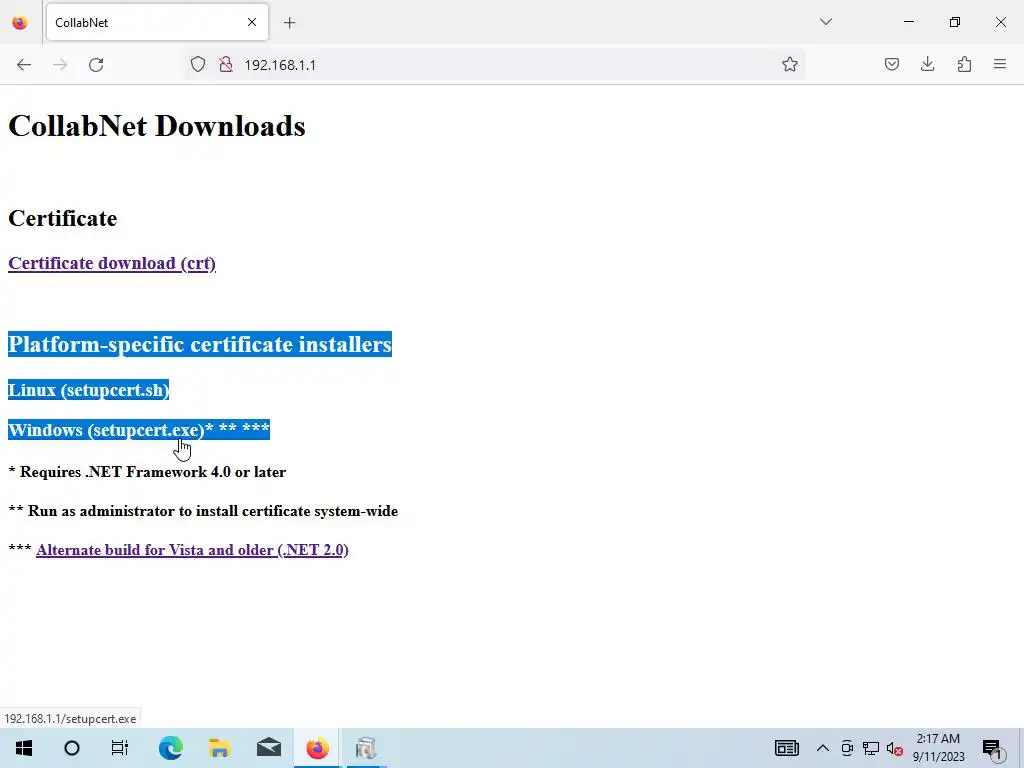Open the recycle bin taskbar app

click(x=366, y=748)
